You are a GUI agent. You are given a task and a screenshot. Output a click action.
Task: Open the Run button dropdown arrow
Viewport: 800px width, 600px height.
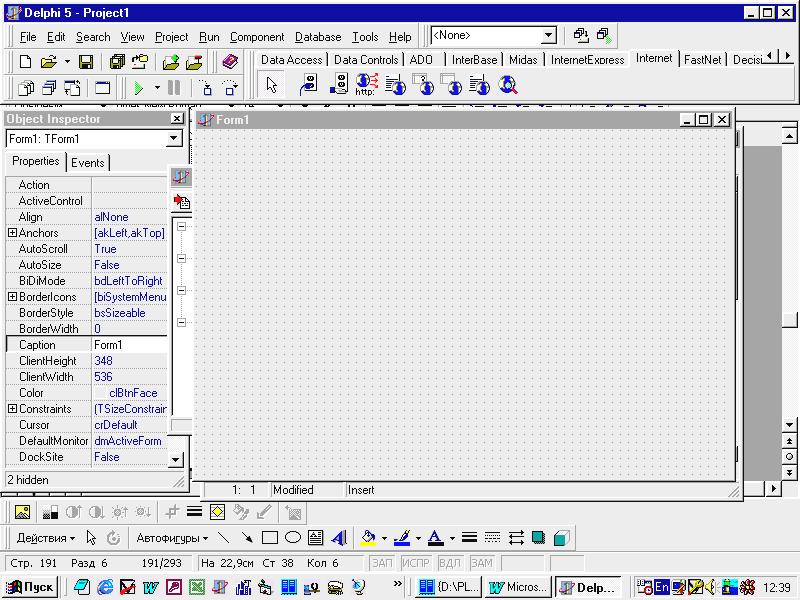pos(157,88)
